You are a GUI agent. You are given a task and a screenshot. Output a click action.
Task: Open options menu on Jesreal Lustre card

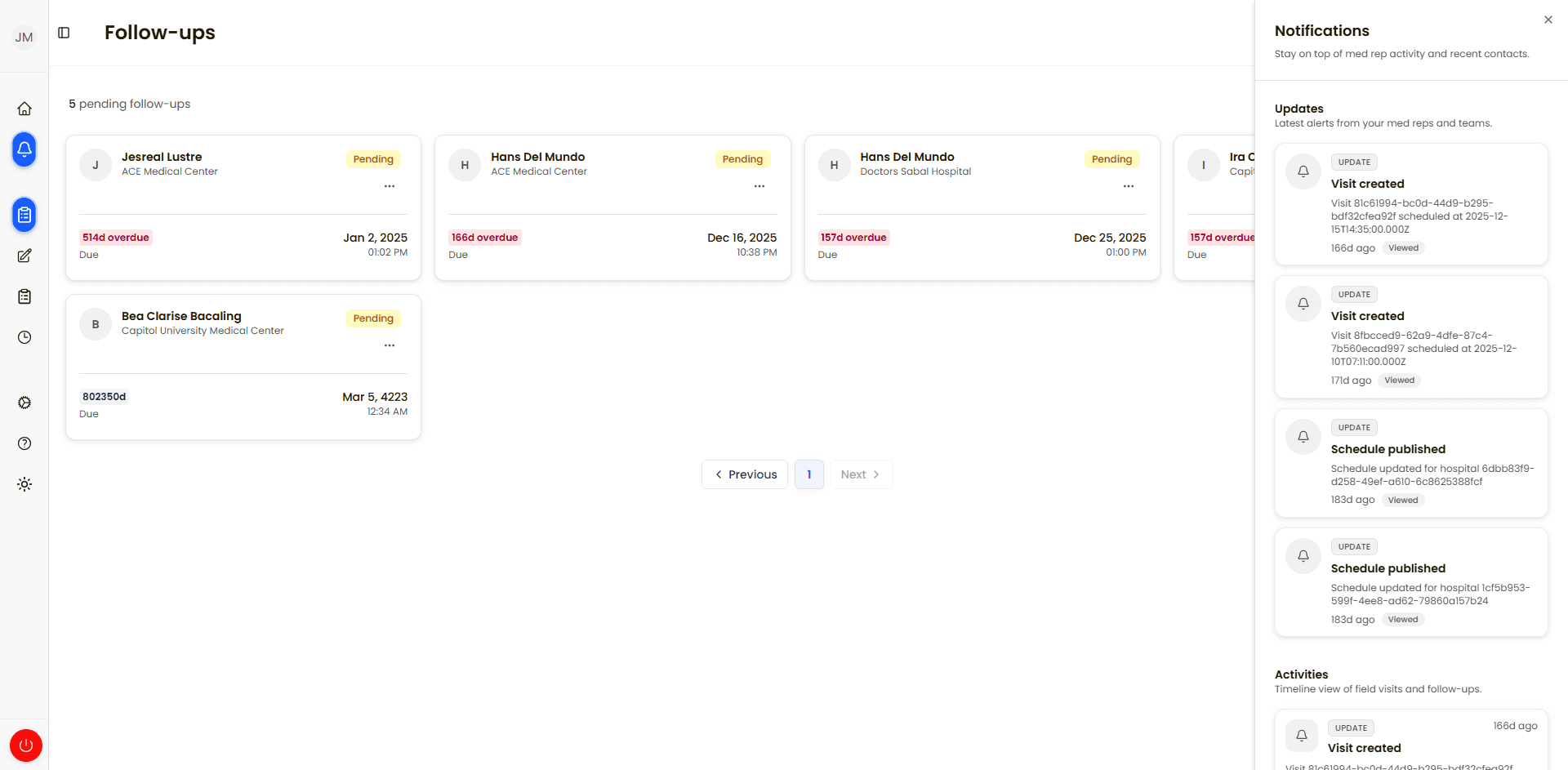pos(390,186)
